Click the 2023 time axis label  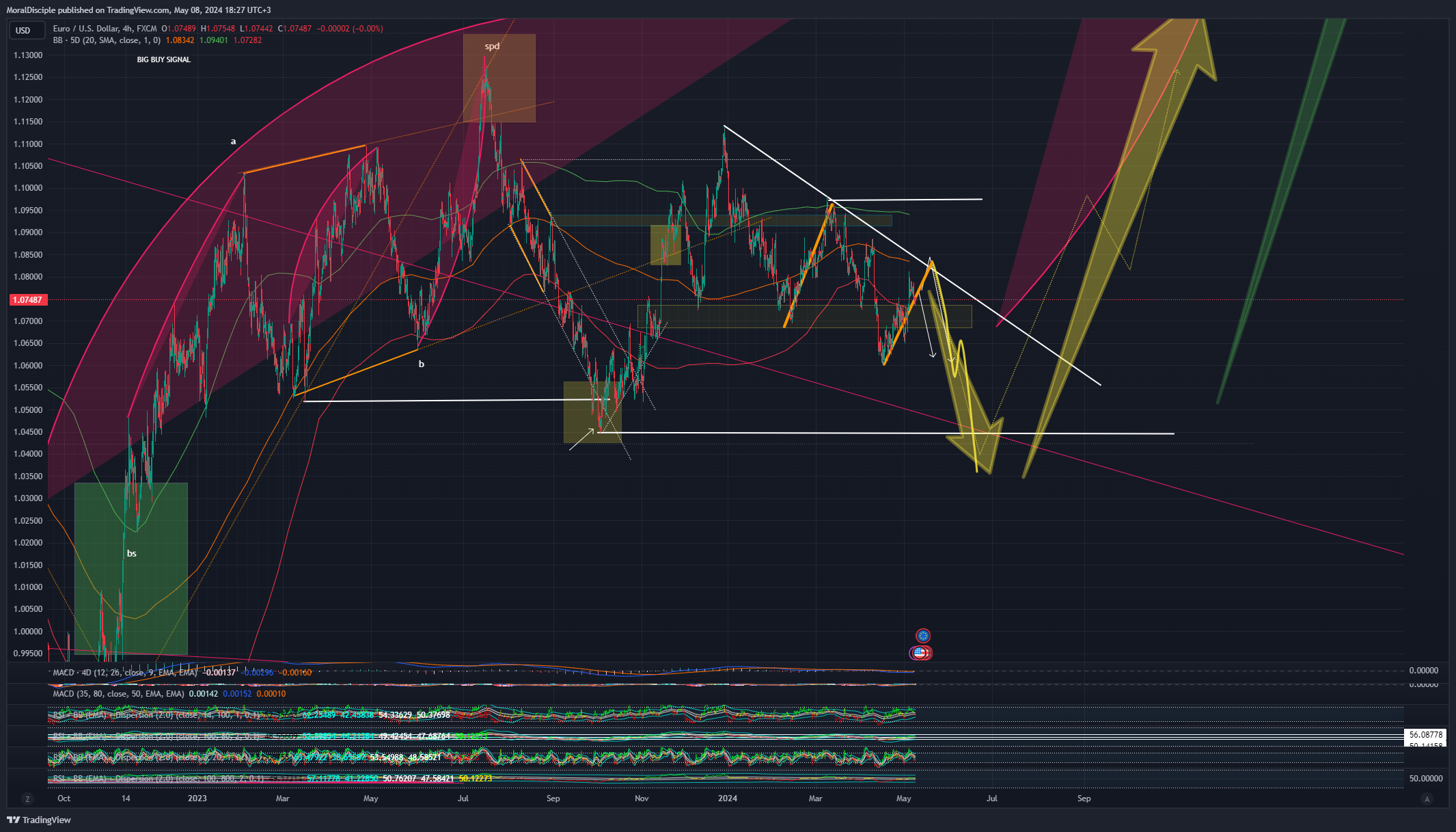(x=197, y=799)
